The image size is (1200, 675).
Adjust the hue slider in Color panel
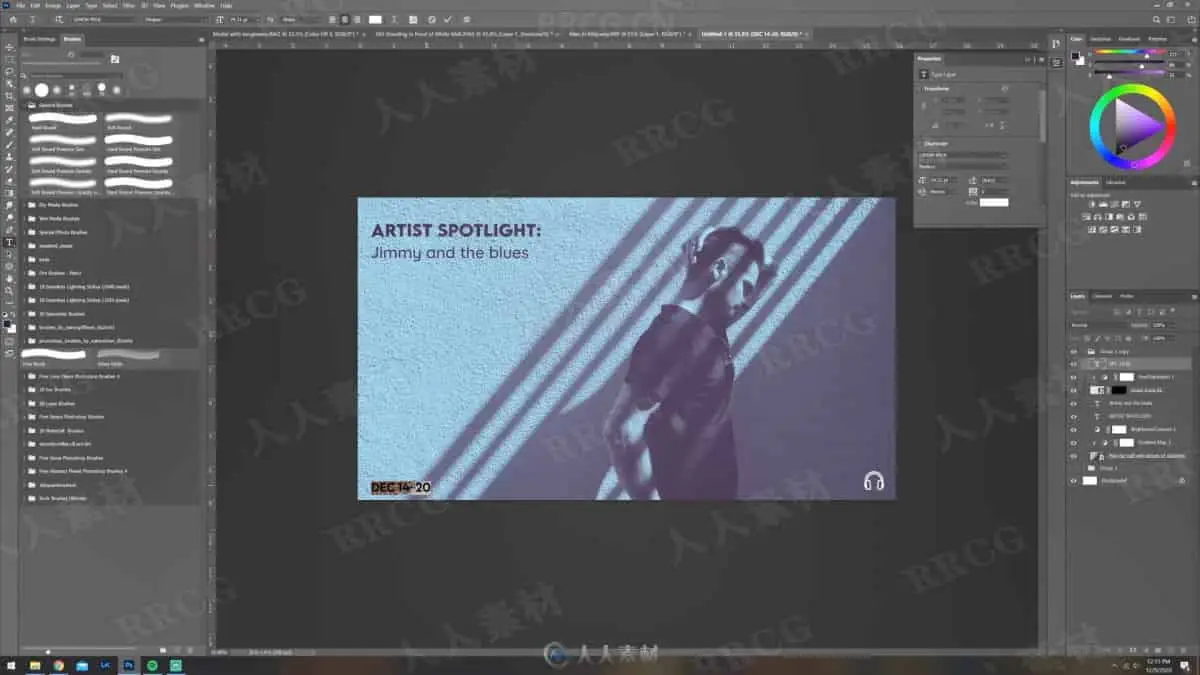pos(1130,52)
